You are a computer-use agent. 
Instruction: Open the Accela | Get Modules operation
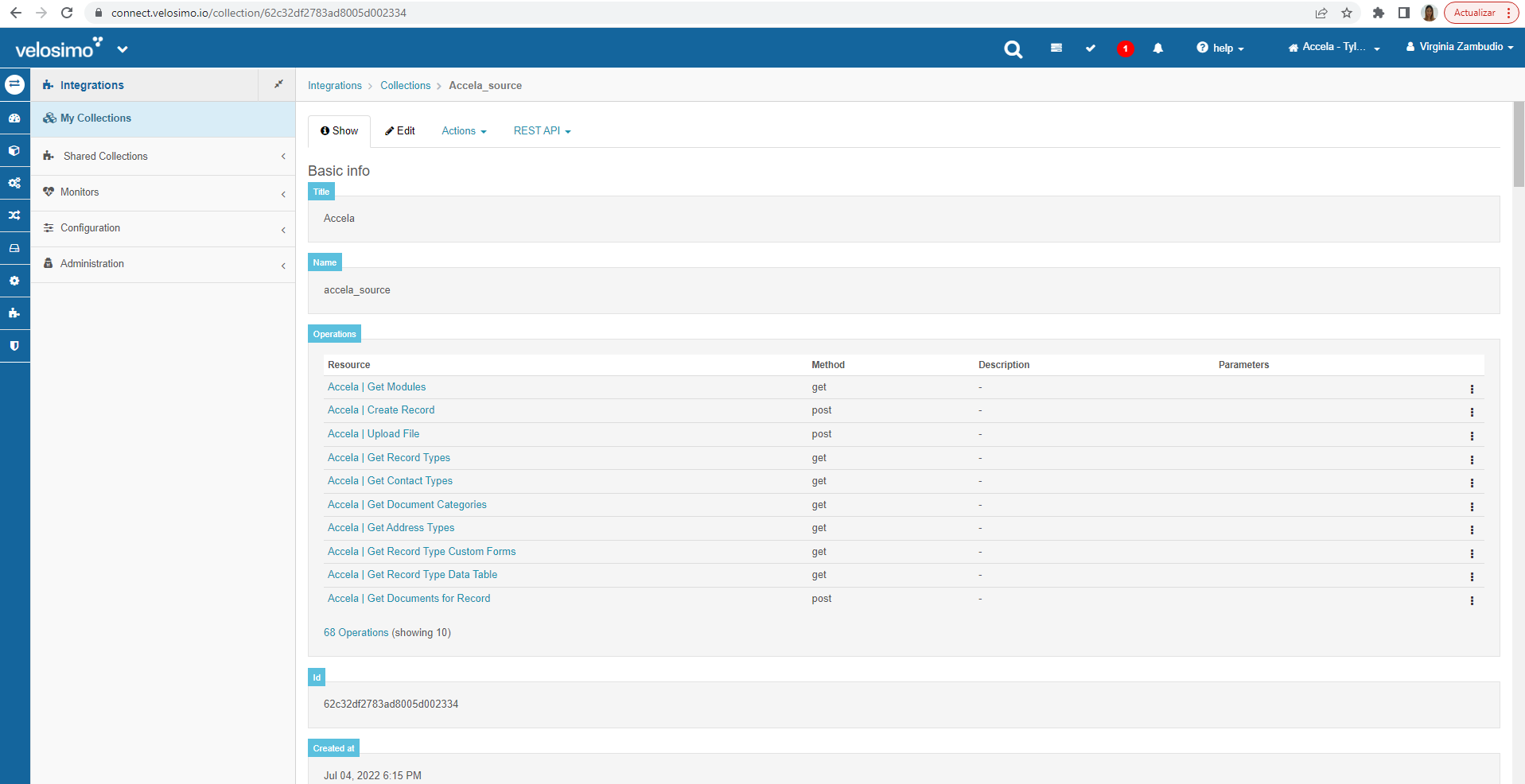pyautogui.click(x=377, y=387)
